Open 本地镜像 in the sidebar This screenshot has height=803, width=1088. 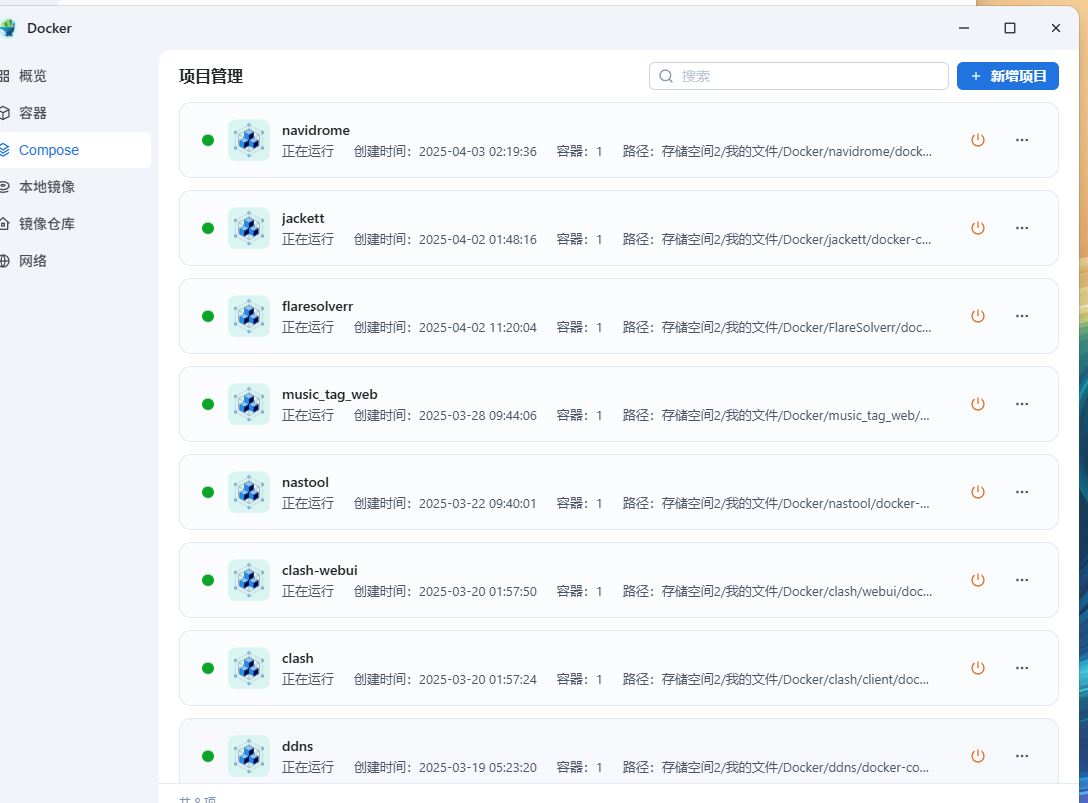pyautogui.click(x=46, y=187)
